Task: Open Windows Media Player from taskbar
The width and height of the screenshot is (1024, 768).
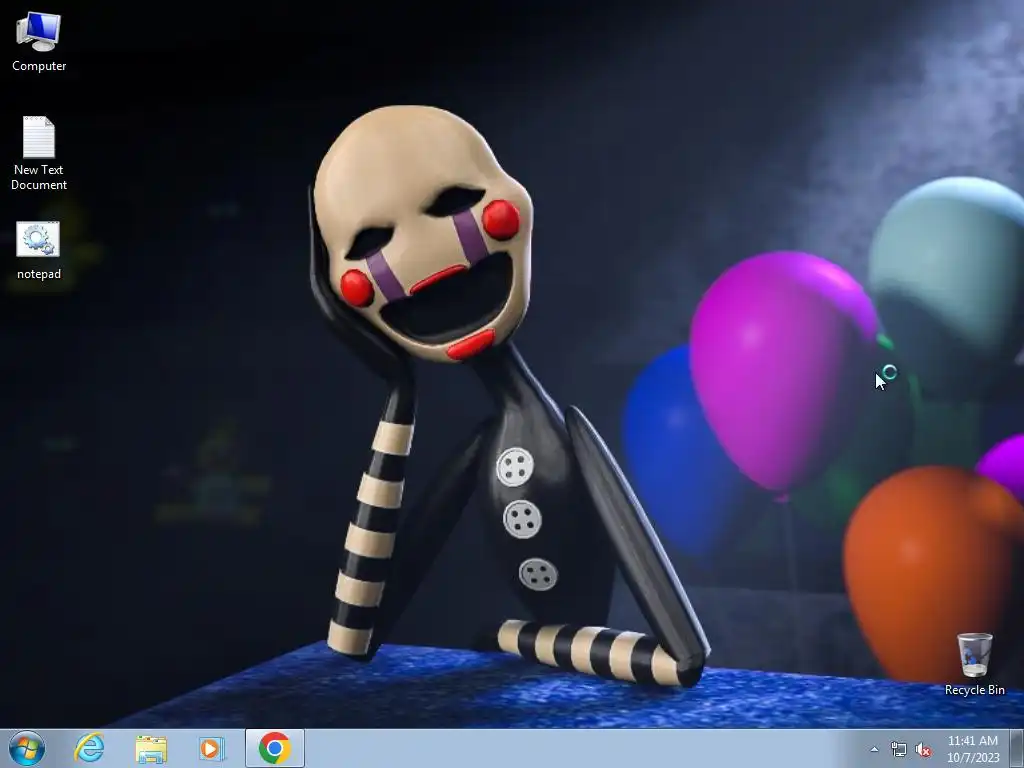Action: tap(212, 748)
